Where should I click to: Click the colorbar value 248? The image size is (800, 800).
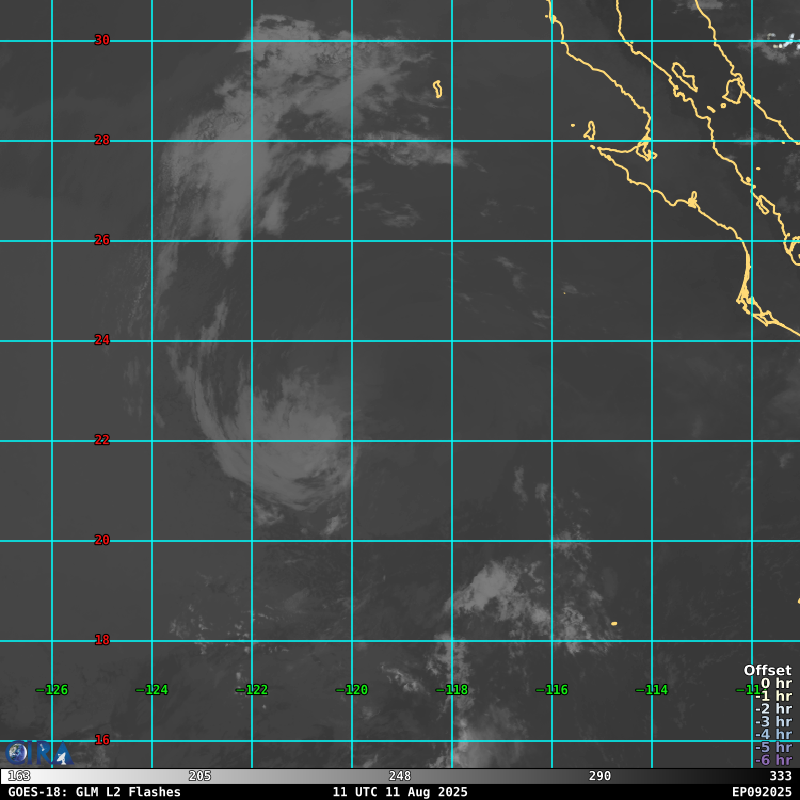(x=400, y=776)
